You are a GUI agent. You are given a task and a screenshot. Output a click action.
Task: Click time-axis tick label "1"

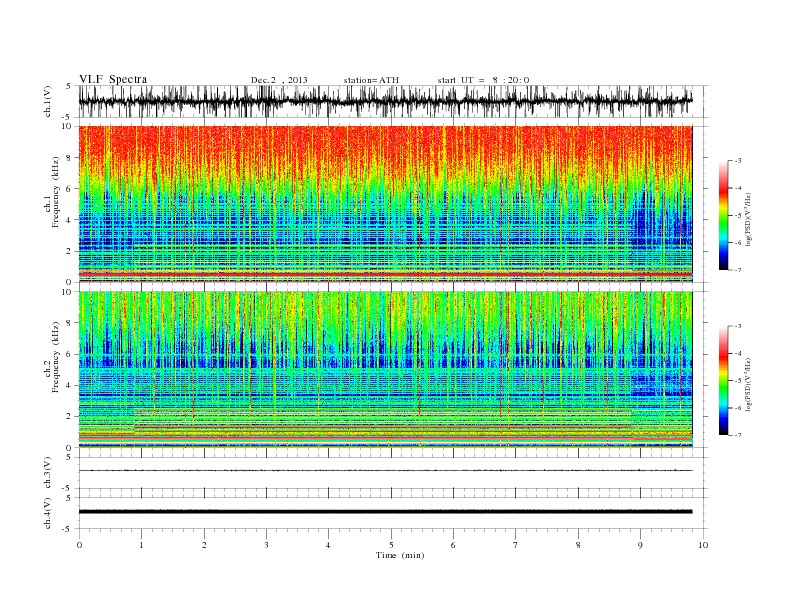click(141, 545)
